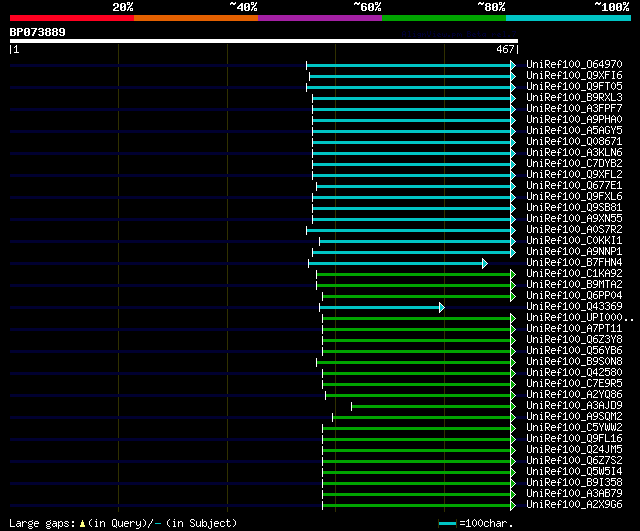640x531 pixels.
Task: Click the UniRef100_A9NNP1 label
Action: coord(574,252)
